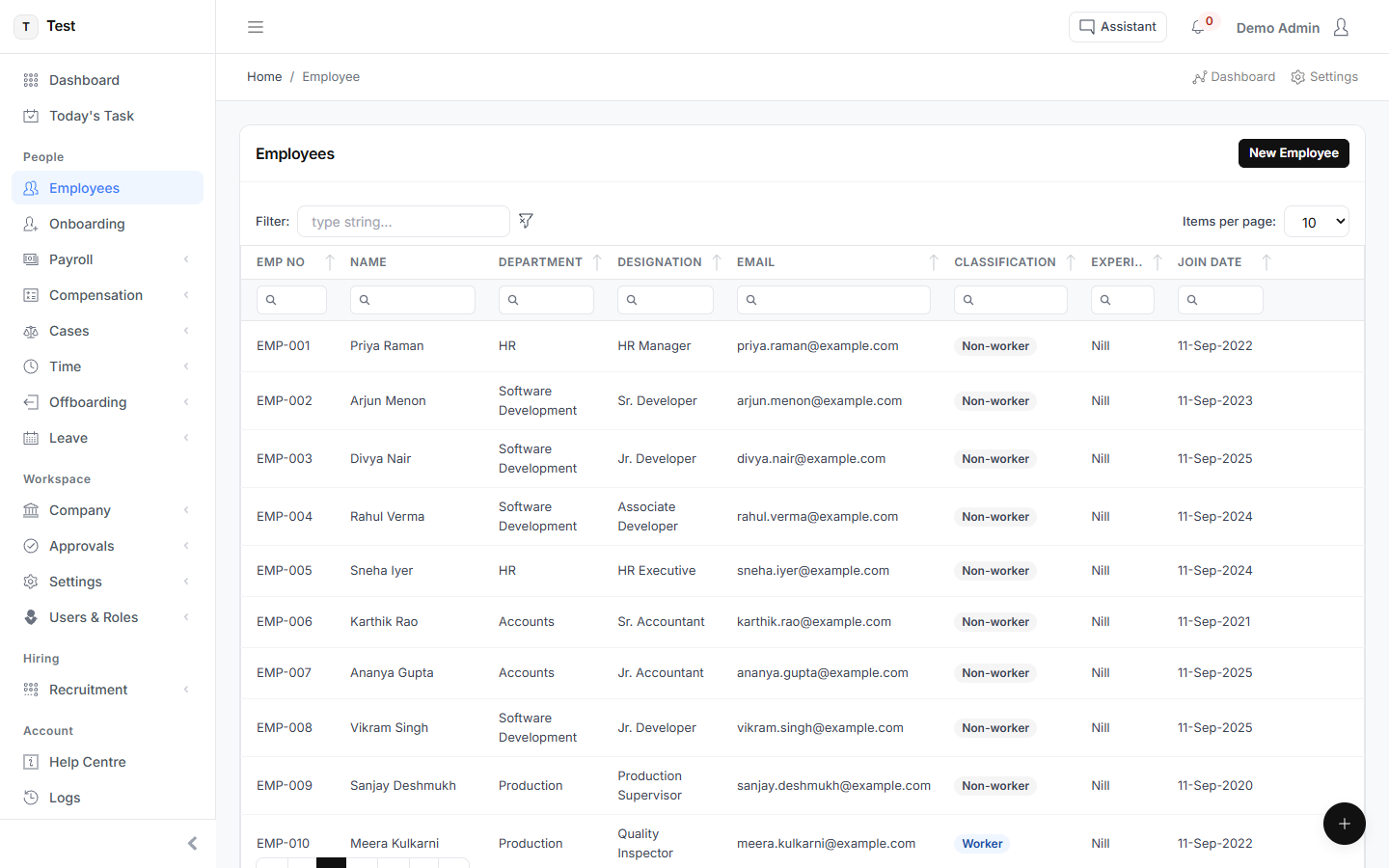This screenshot has height=868, width=1389.
Task: Click the Onboarding person icon
Action: tap(31, 224)
